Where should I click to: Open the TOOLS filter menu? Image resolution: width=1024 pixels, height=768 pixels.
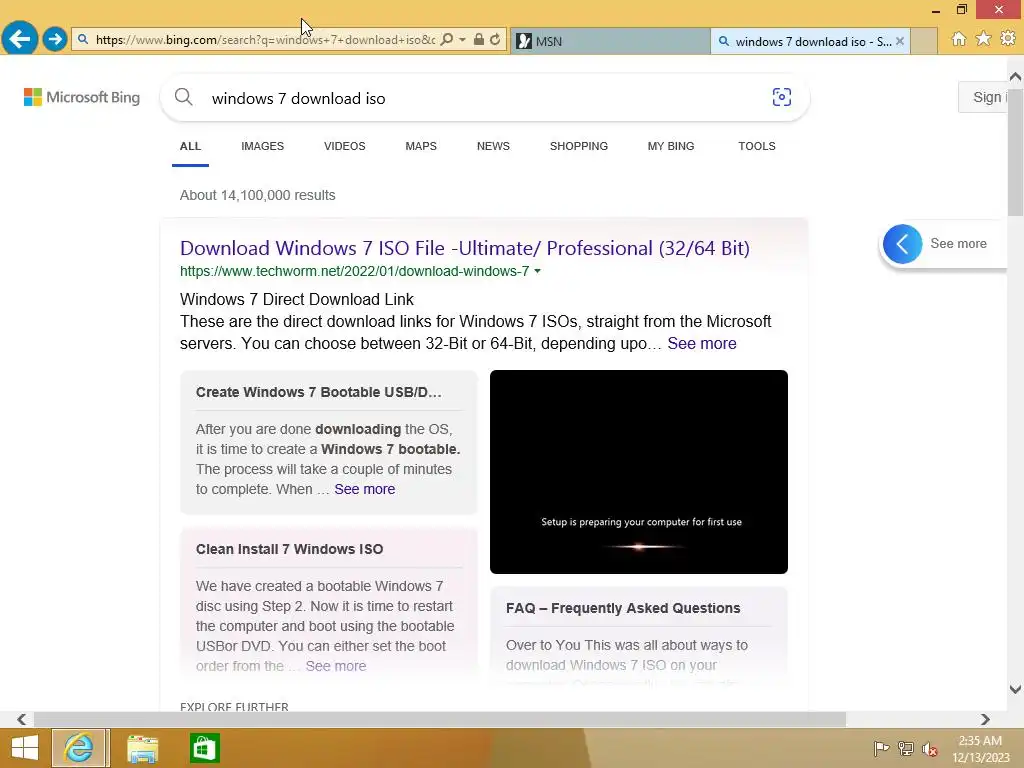[757, 146]
